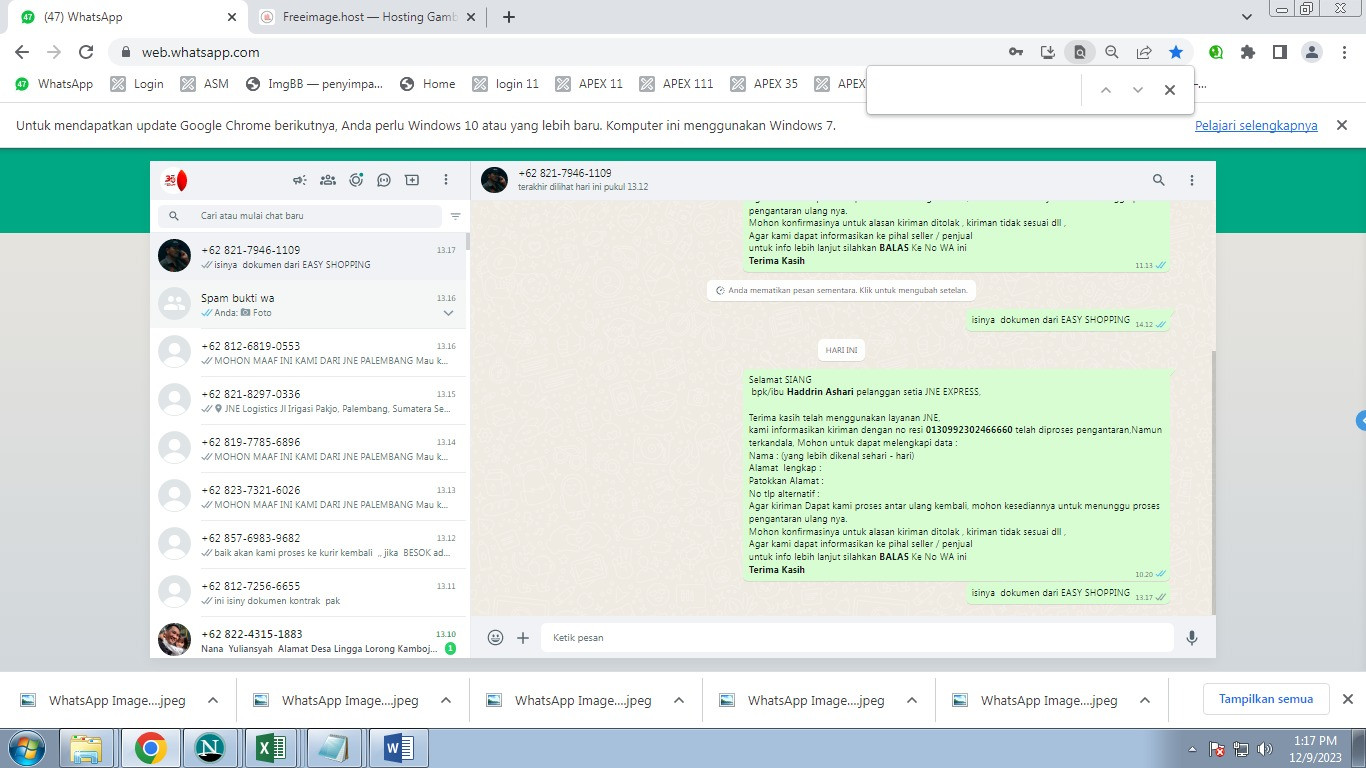Viewport: 1366px width, 768px height.
Task: Click the address bar web.whatsapp.com
Action: tap(200, 52)
